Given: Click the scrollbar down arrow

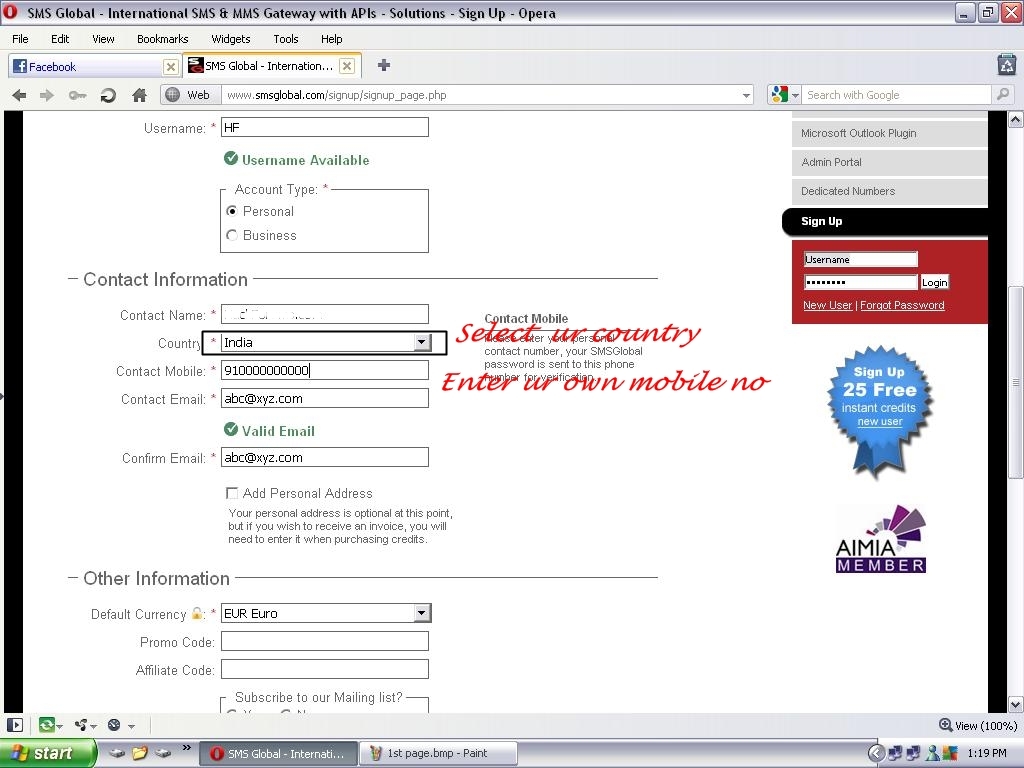Looking at the screenshot, I should click(1016, 705).
